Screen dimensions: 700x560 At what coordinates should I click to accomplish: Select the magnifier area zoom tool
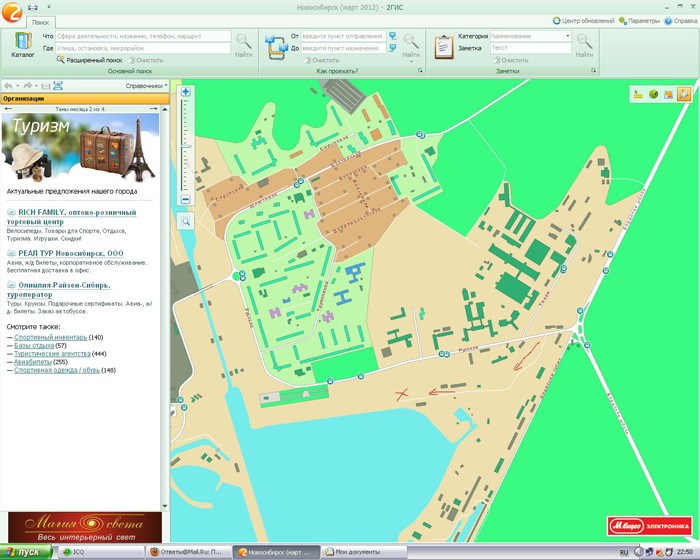(186, 221)
